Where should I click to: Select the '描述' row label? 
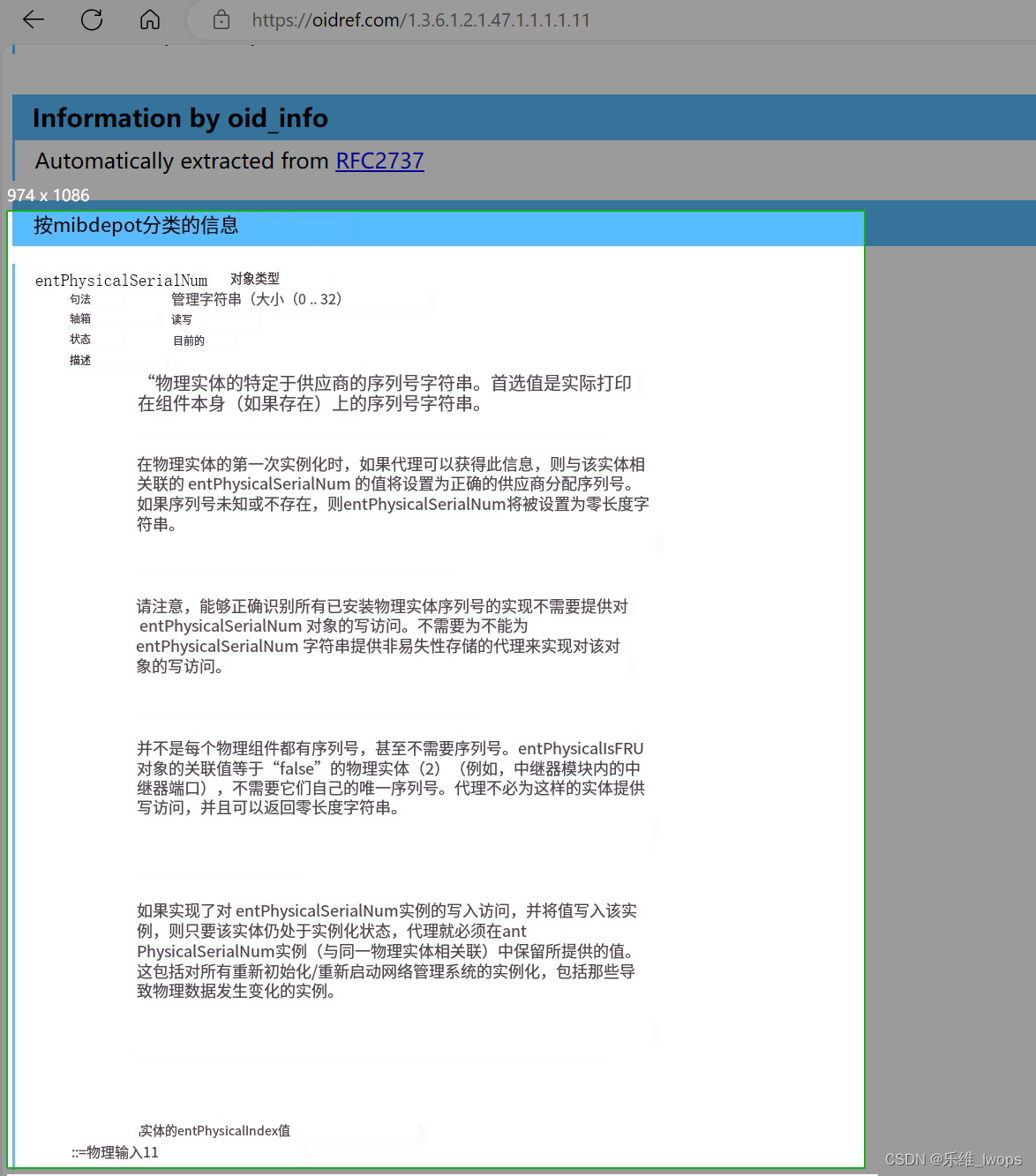tap(80, 360)
